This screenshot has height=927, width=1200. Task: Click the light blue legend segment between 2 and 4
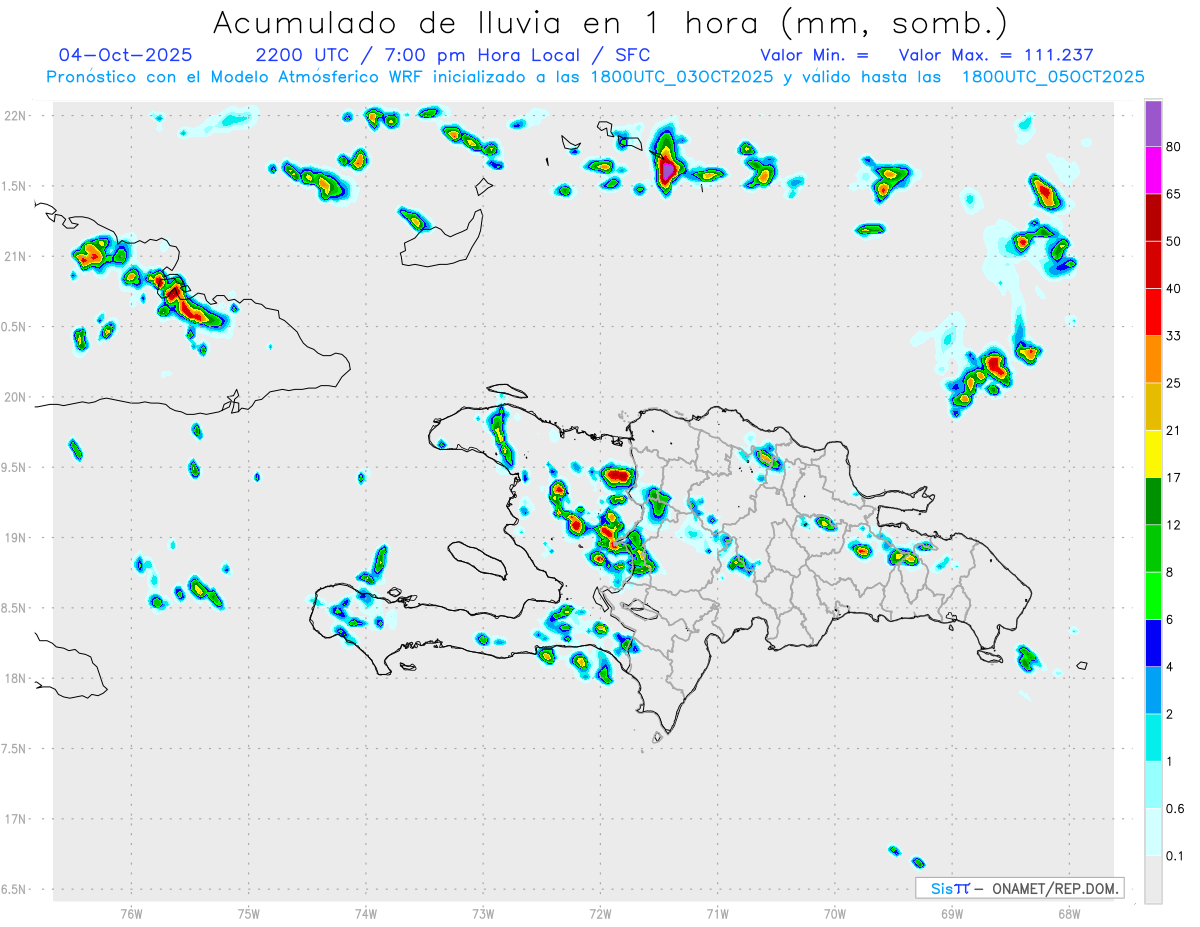[x=1153, y=690]
